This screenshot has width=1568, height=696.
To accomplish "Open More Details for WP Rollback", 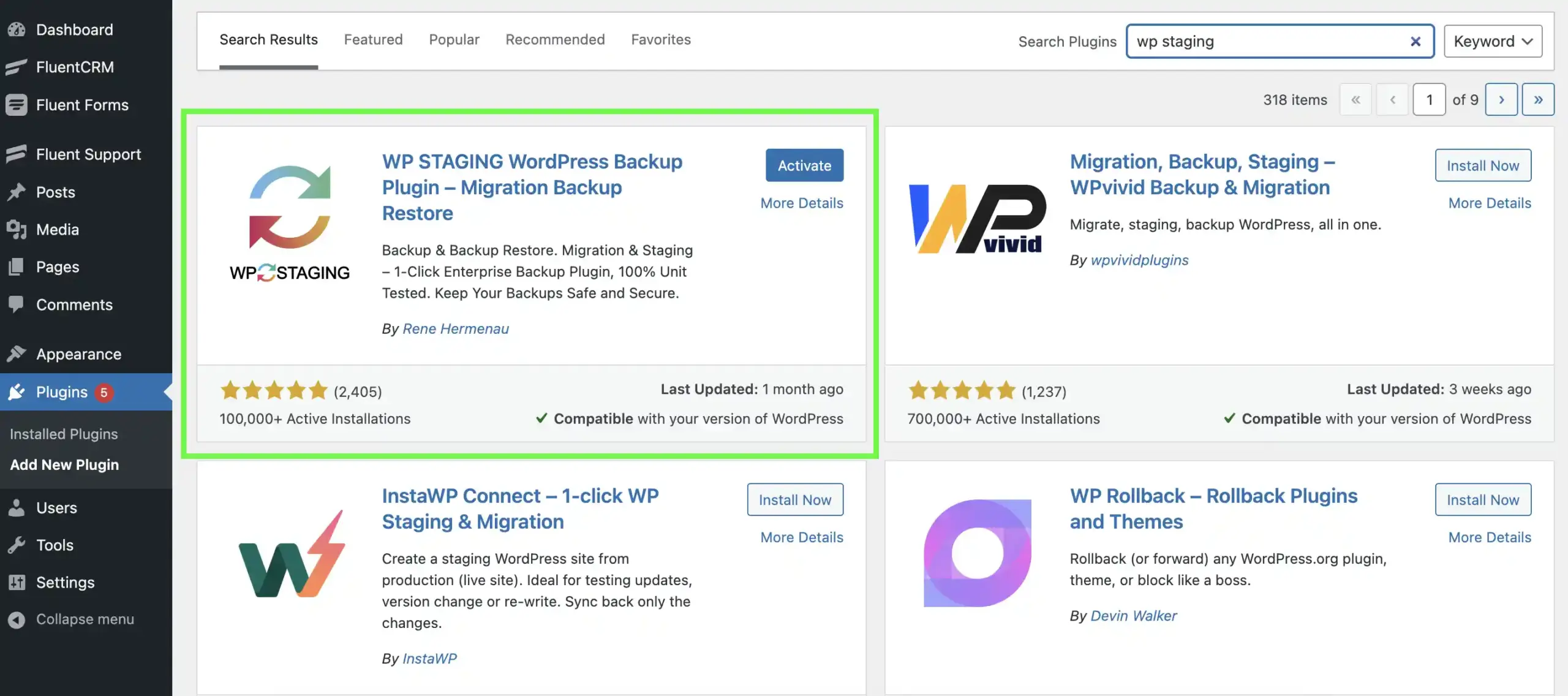I will coord(1490,537).
